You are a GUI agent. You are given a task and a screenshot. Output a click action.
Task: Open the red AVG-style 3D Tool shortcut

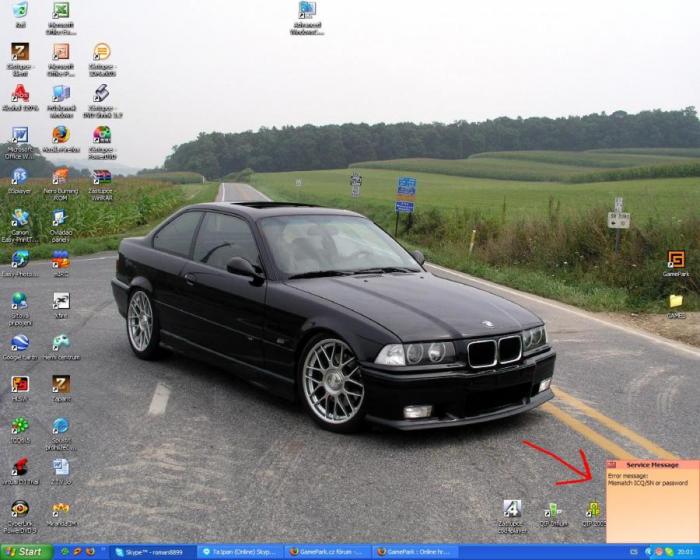point(20,467)
